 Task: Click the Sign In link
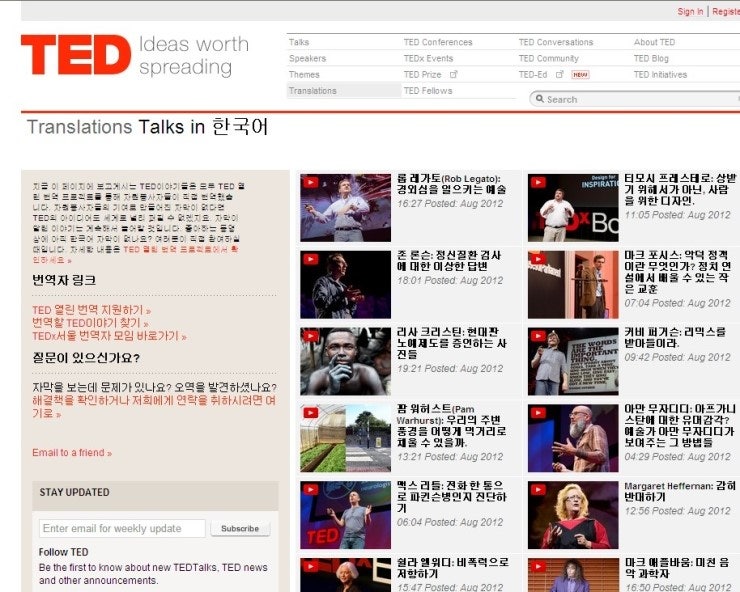tap(690, 11)
